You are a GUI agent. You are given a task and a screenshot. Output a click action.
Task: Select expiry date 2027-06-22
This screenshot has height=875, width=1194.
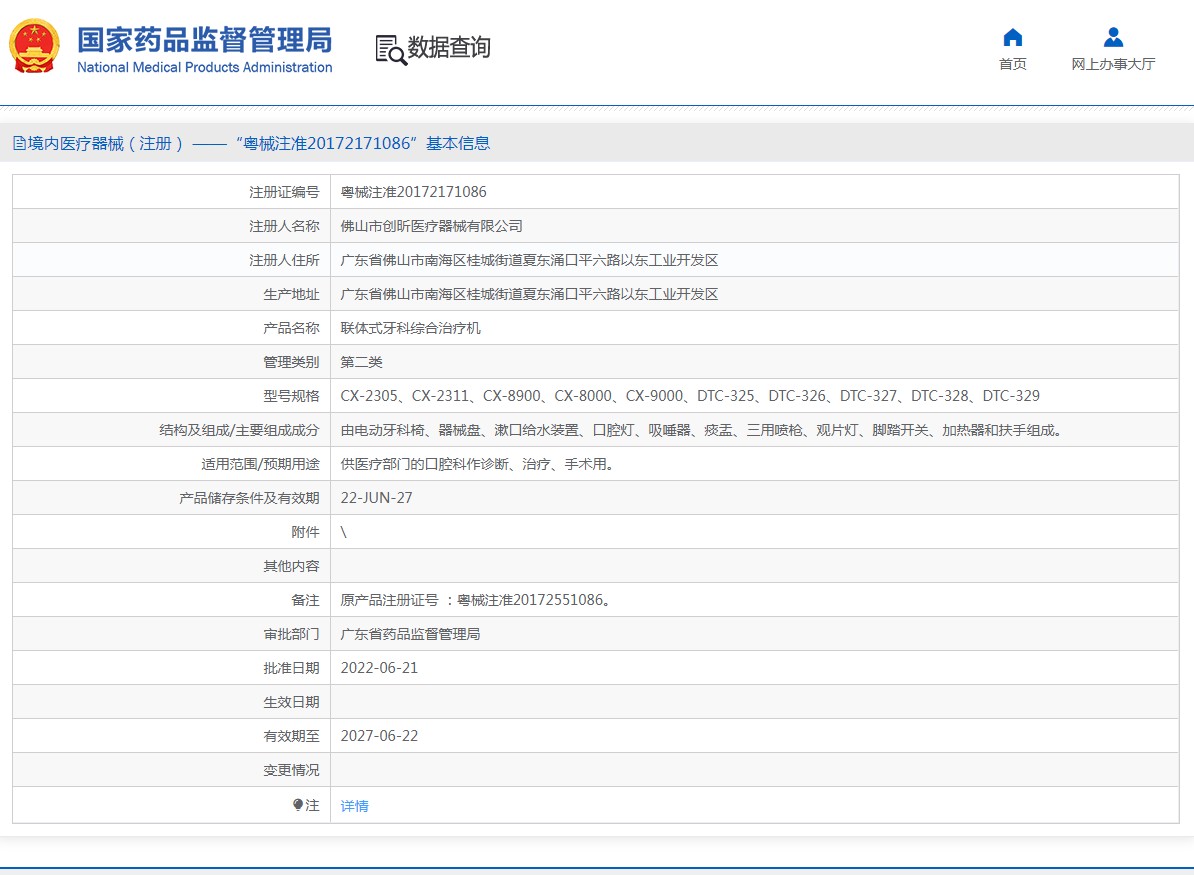point(379,736)
